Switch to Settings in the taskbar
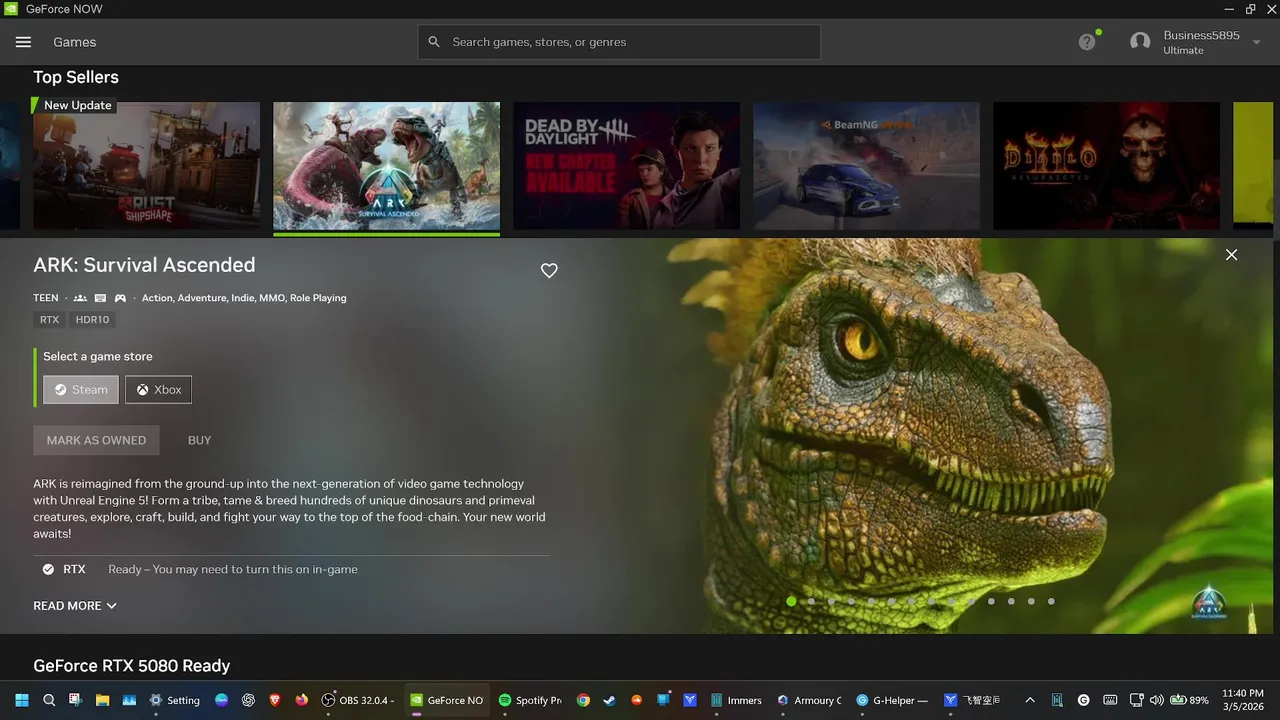Viewport: 1280px width, 720px height. click(175, 700)
